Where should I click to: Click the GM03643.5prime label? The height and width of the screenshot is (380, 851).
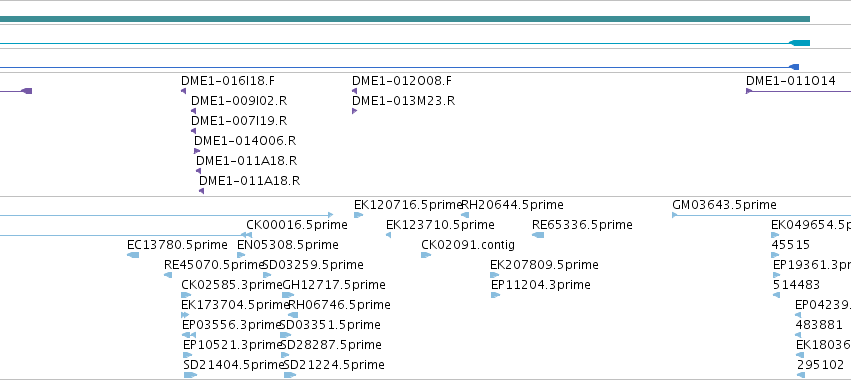(725, 205)
